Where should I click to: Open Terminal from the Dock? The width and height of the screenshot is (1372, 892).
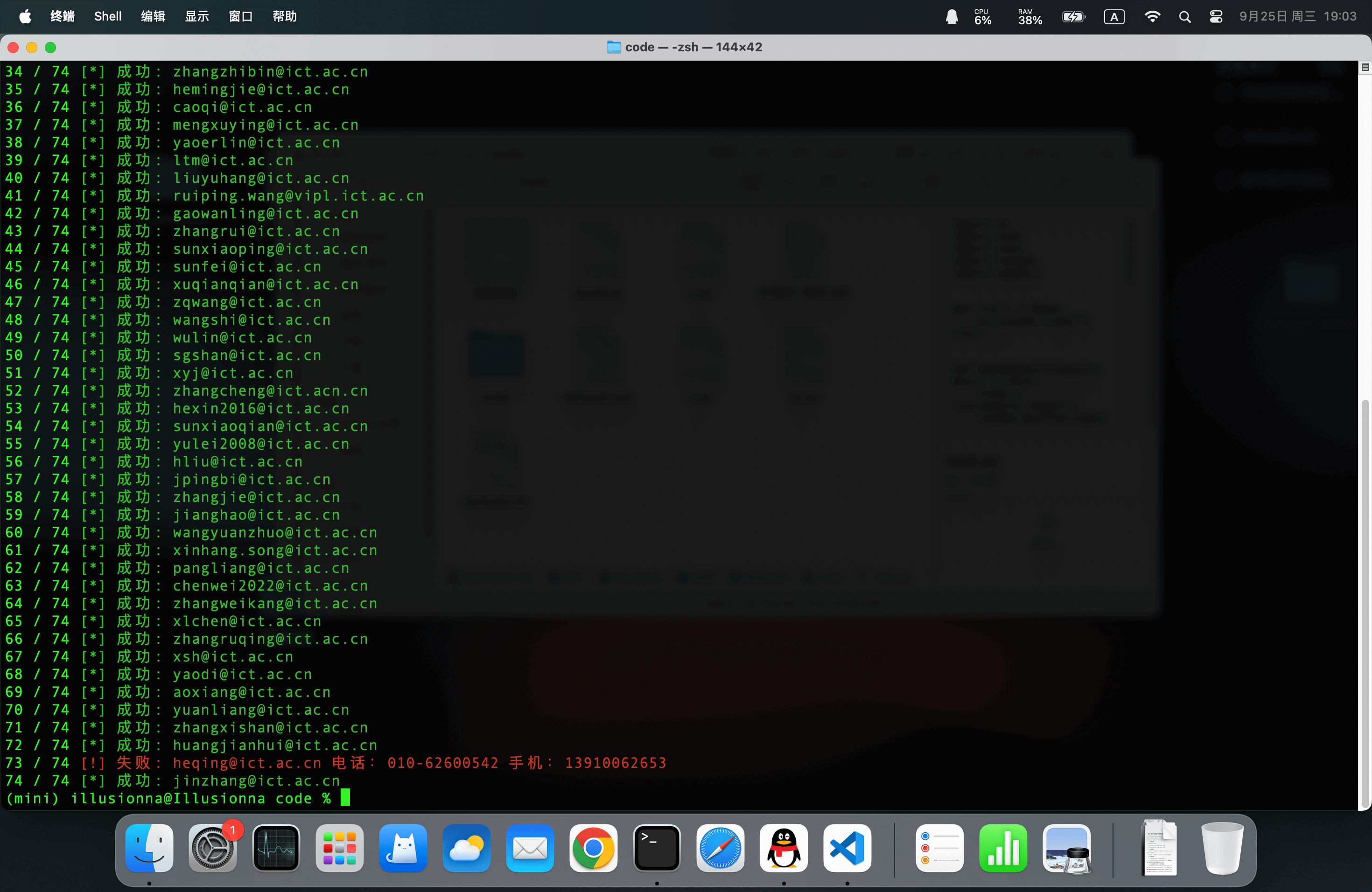point(657,848)
